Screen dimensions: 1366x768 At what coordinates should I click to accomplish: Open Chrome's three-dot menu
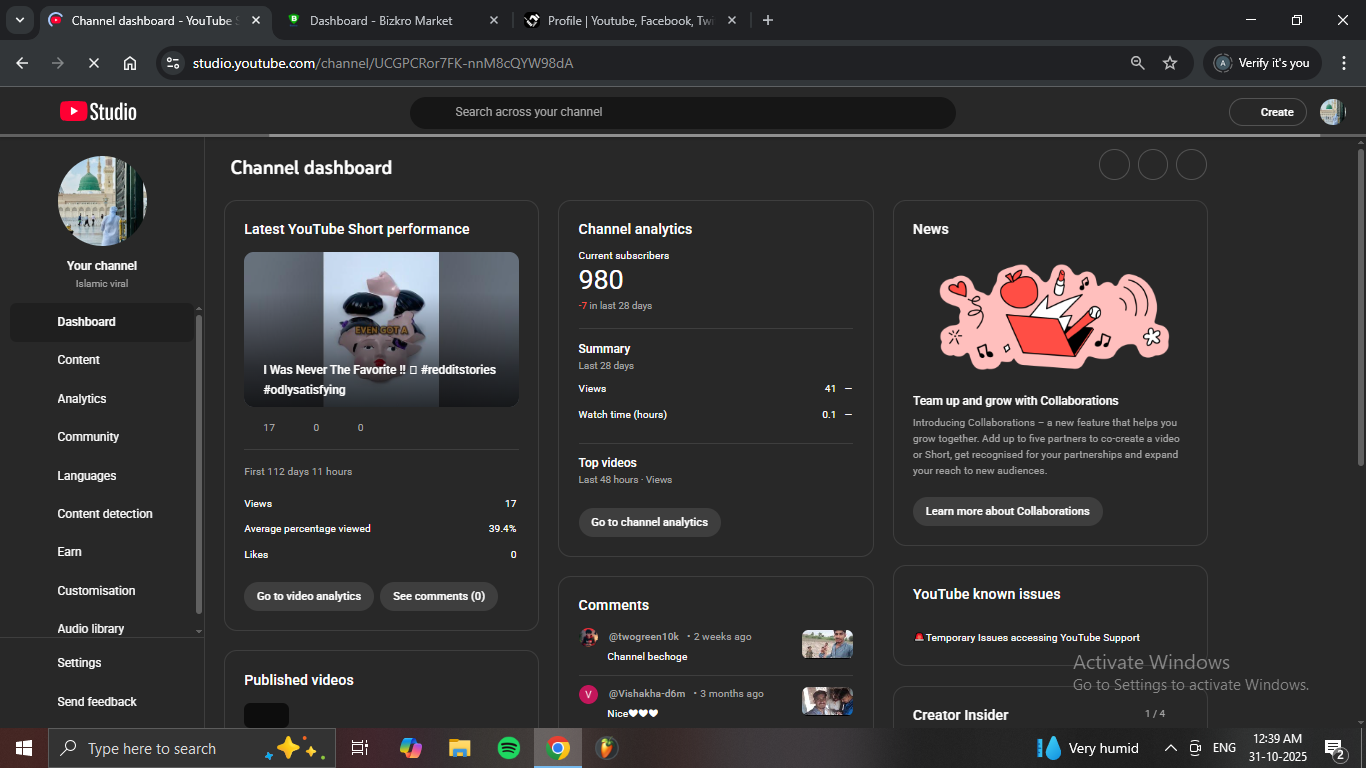point(1344,63)
